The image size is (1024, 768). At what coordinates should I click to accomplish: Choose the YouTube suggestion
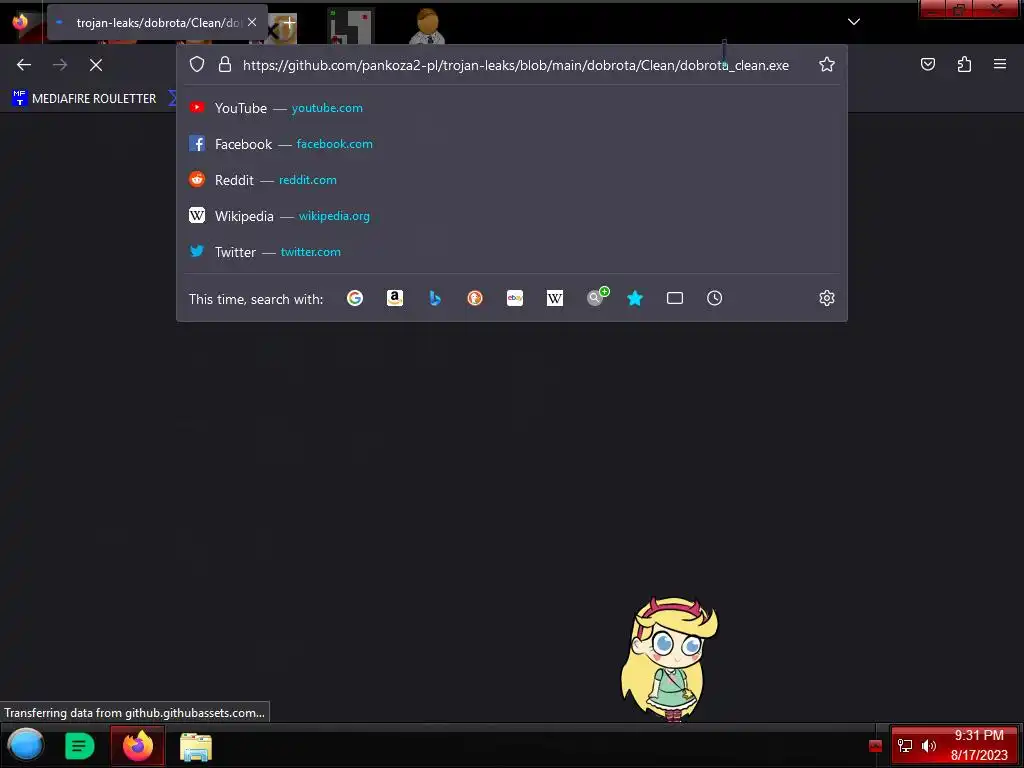511,108
